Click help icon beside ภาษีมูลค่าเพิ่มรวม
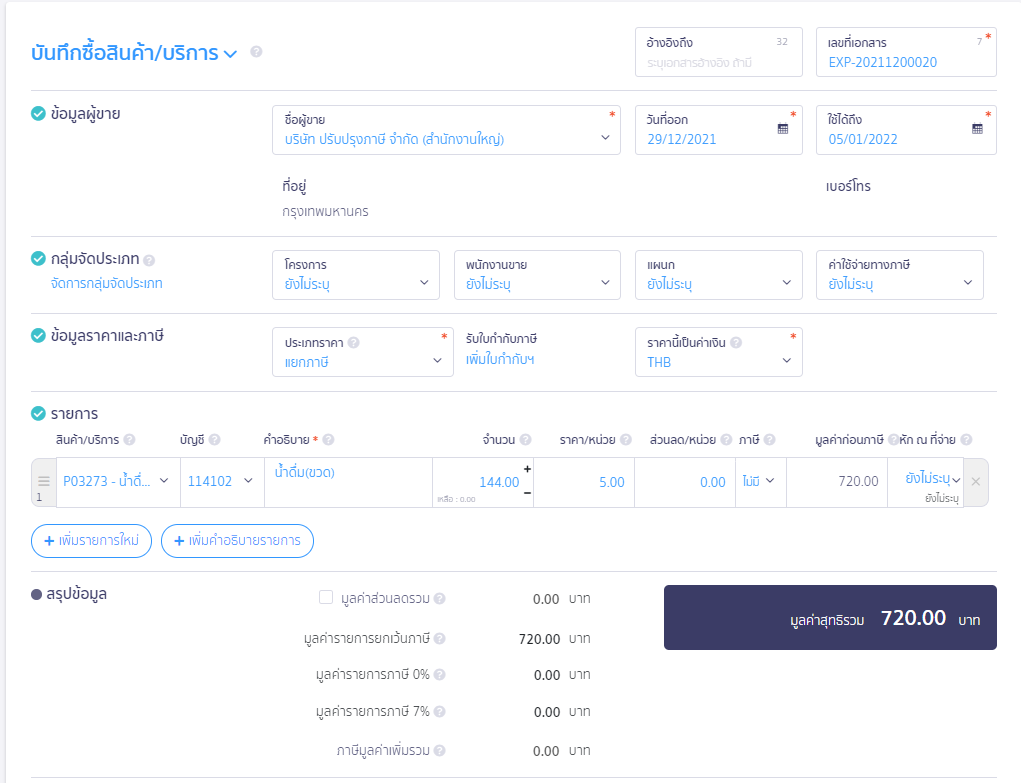 440,750
